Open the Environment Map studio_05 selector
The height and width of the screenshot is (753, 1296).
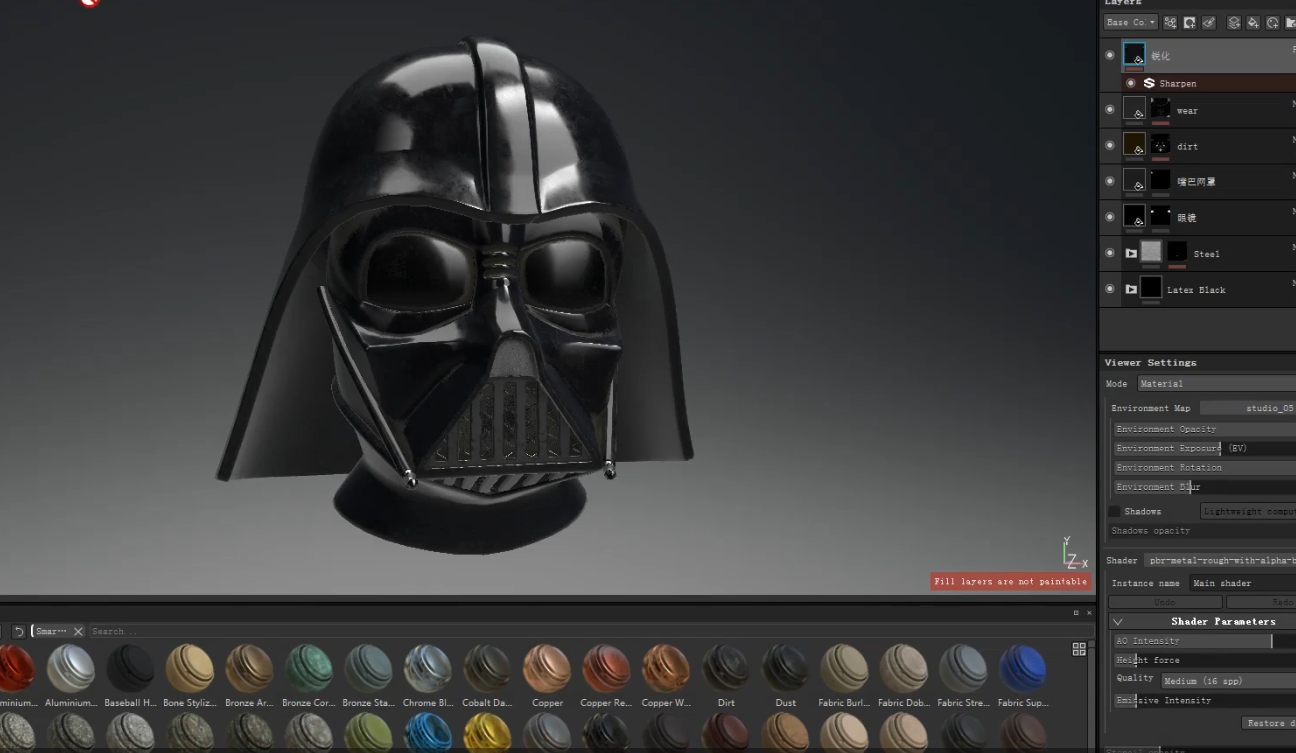pyautogui.click(x=1248, y=408)
